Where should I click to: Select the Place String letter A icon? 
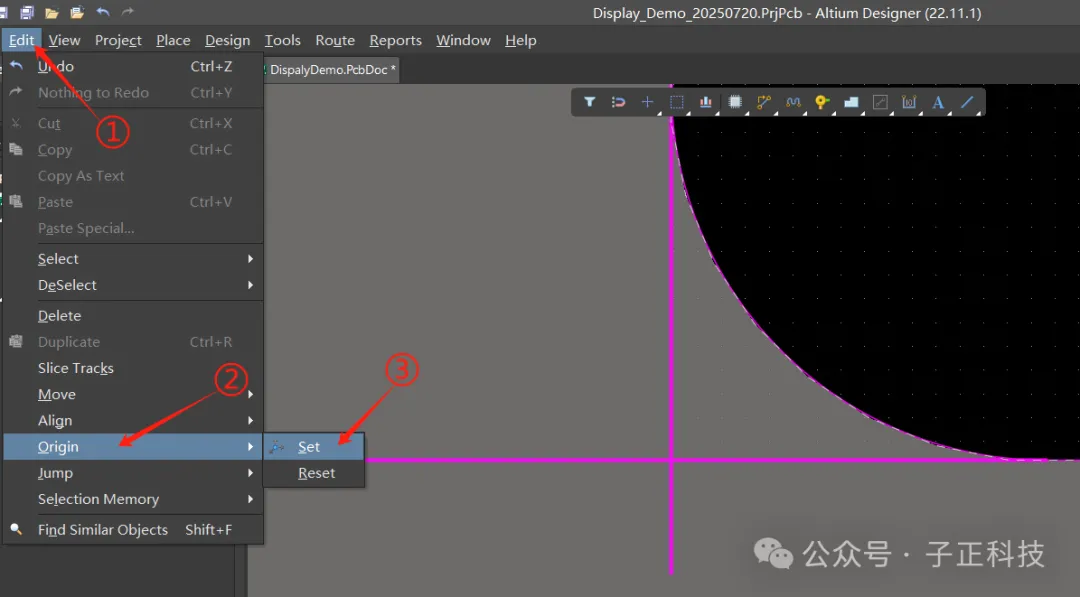click(x=938, y=102)
